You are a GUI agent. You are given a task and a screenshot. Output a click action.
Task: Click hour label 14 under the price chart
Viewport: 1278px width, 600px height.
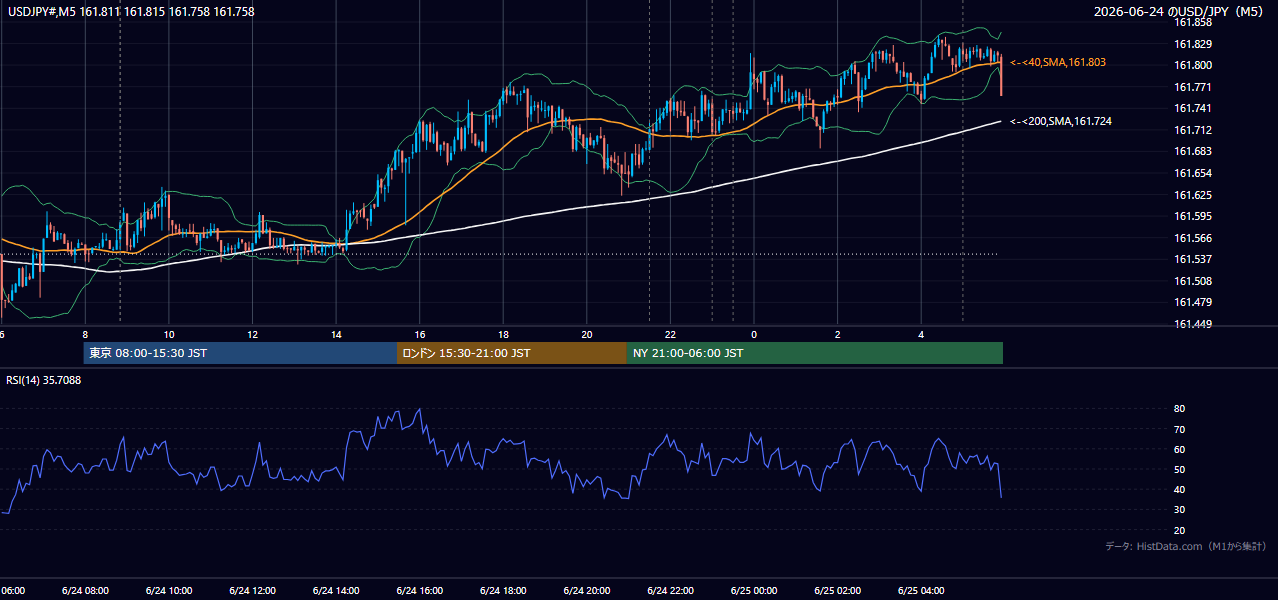click(x=336, y=334)
